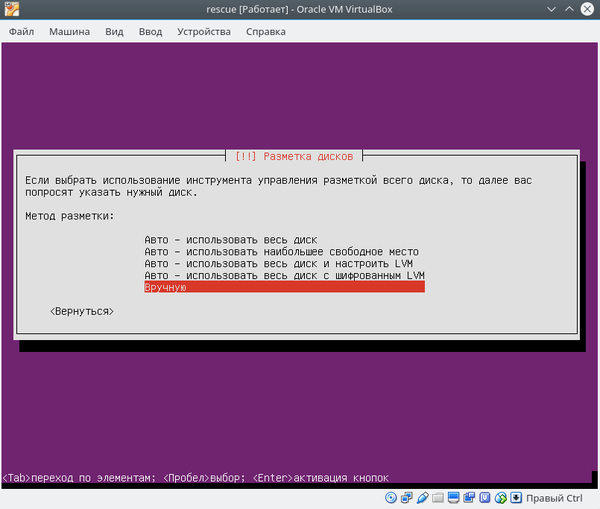The image size is (600, 509).
Task: Click the video capture status icon
Action: 469,498
